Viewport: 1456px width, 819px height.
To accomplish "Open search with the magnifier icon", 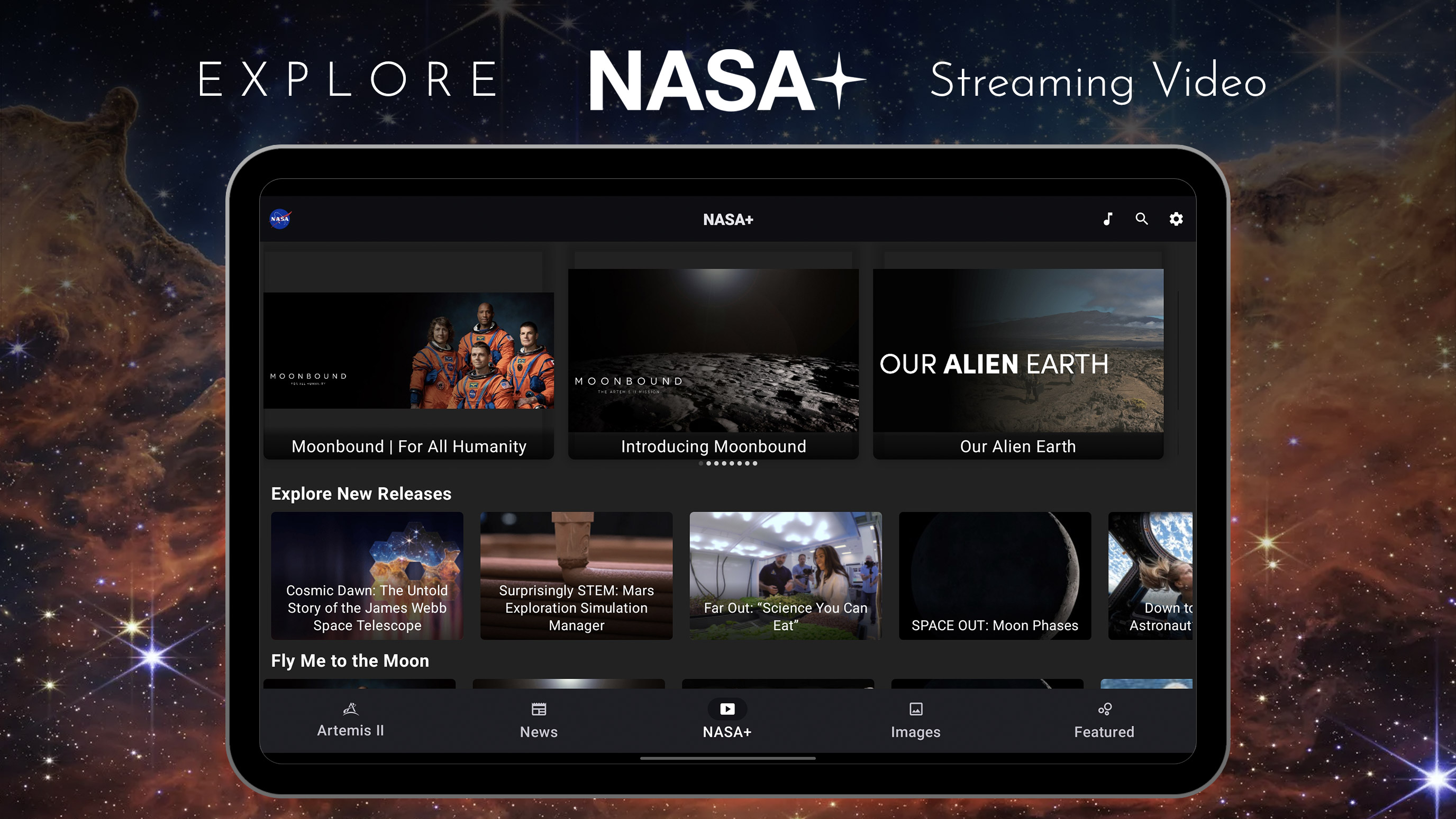I will [1142, 220].
